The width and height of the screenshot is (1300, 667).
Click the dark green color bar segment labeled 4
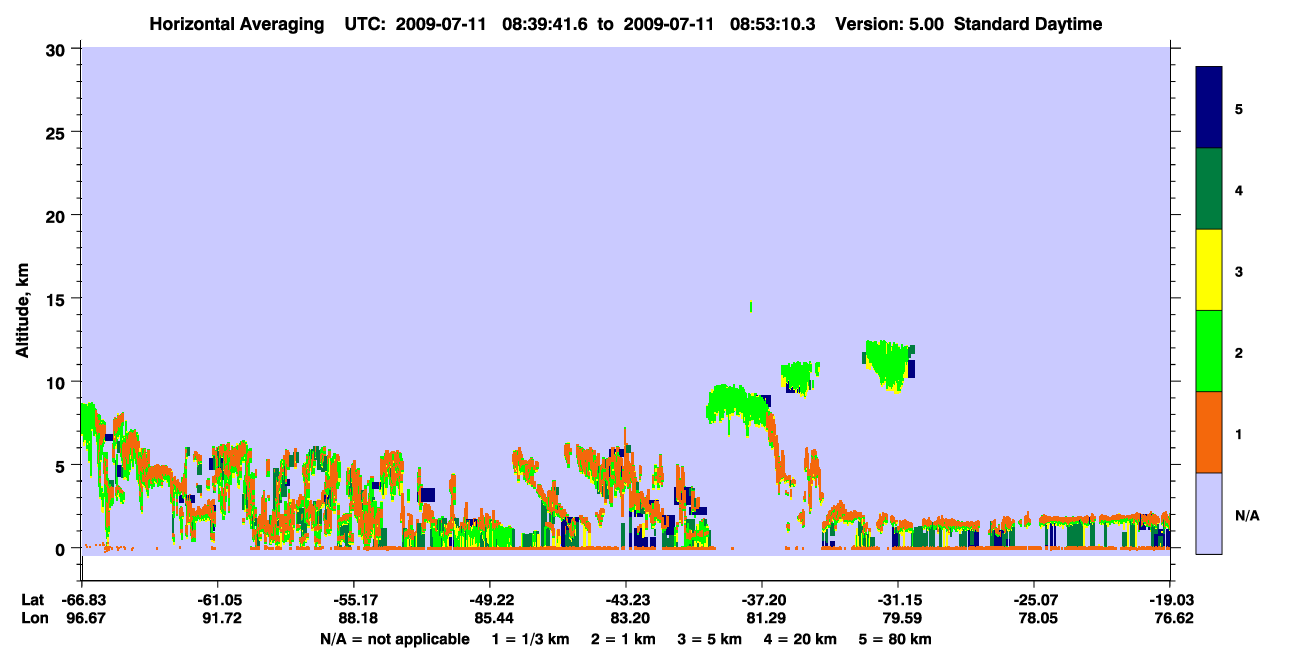1209,189
